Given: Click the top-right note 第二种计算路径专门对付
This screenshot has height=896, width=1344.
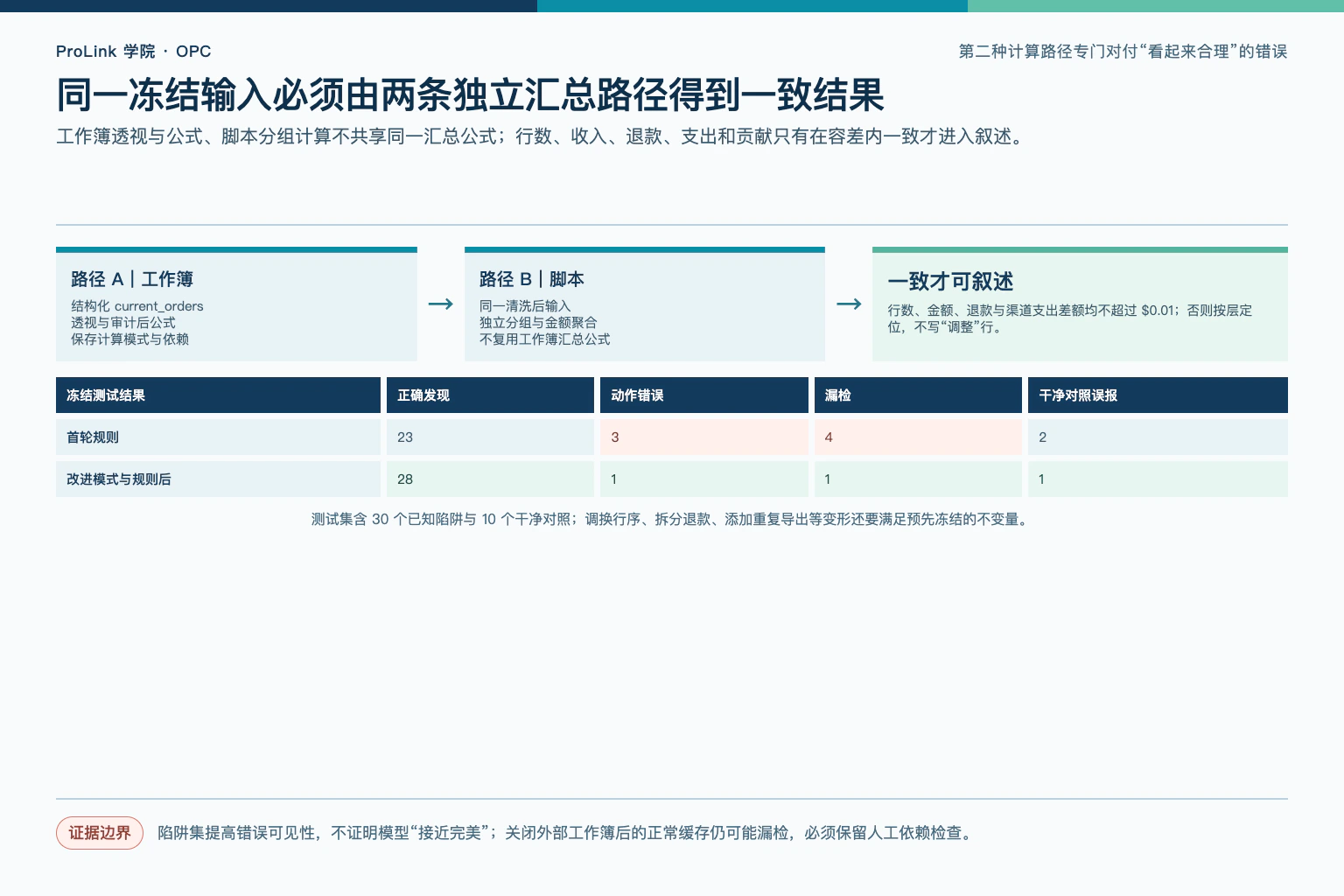Looking at the screenshot, I should coord(1123,52).
